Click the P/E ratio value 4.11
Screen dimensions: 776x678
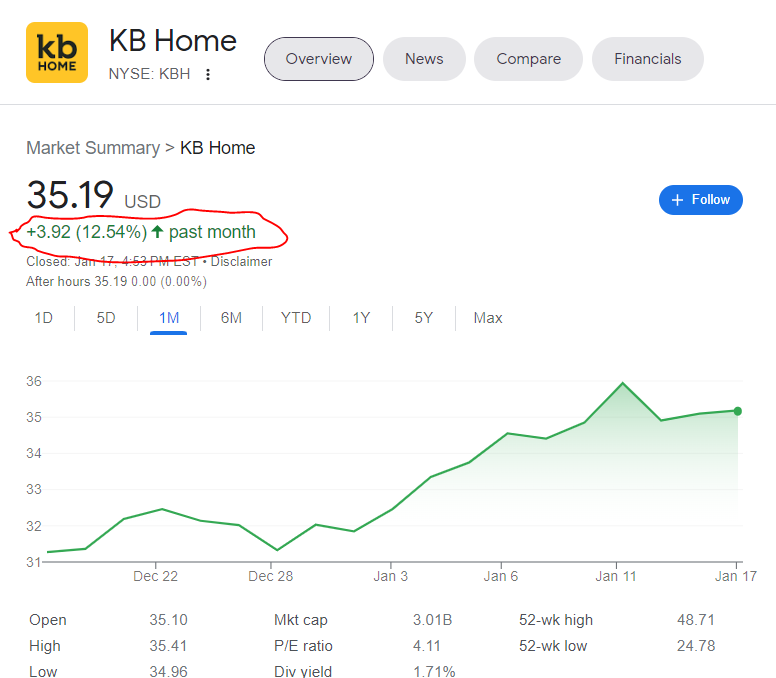(427, 646)
